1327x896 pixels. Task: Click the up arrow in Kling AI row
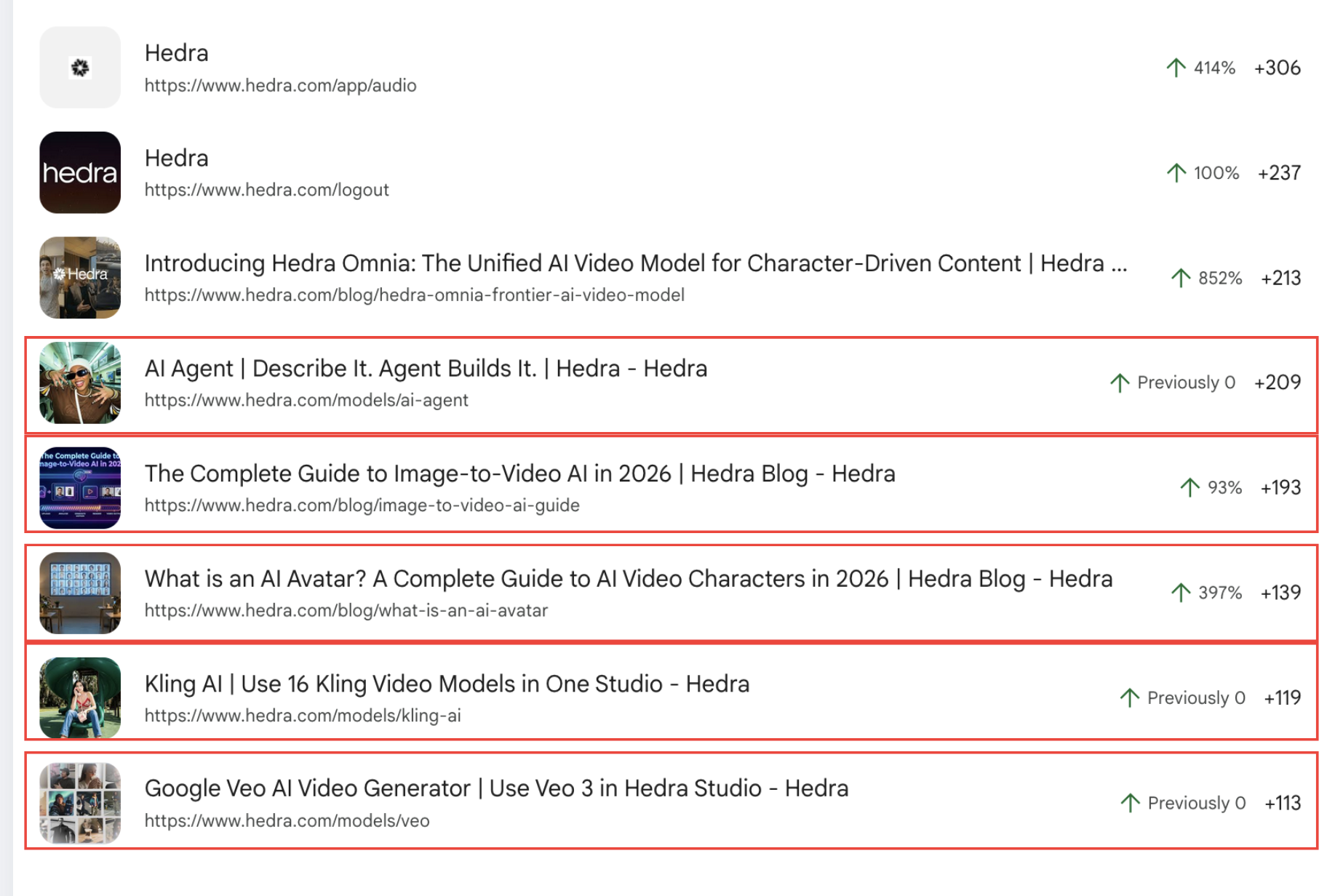(x=1129, y=698)
